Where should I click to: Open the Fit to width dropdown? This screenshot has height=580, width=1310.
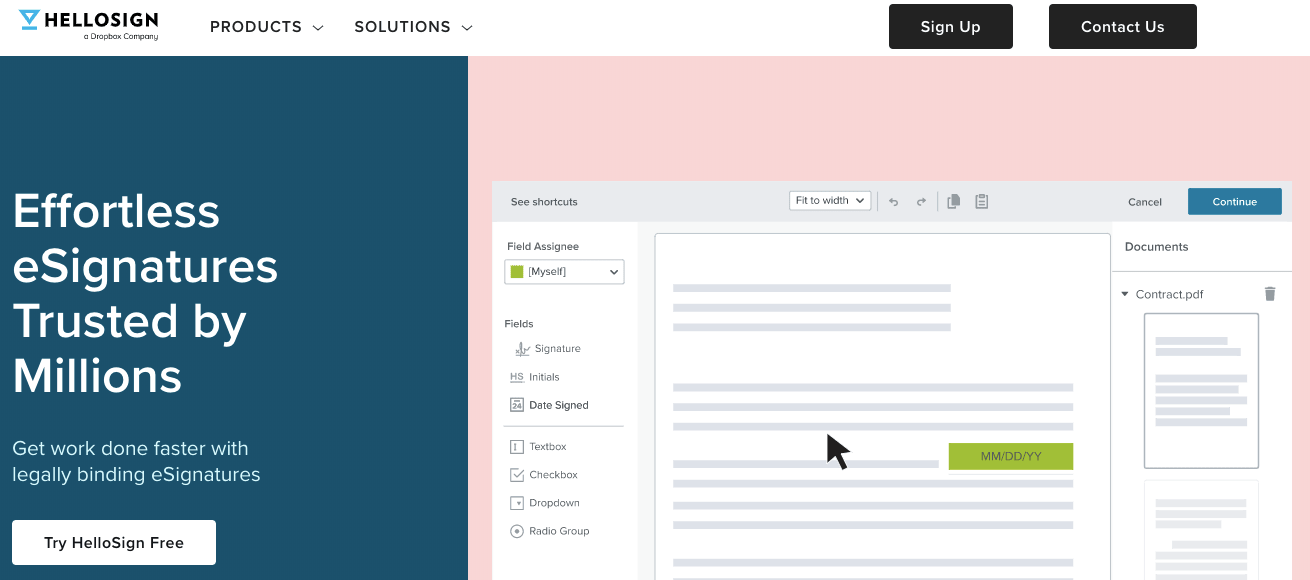click(x=830, y=201)
